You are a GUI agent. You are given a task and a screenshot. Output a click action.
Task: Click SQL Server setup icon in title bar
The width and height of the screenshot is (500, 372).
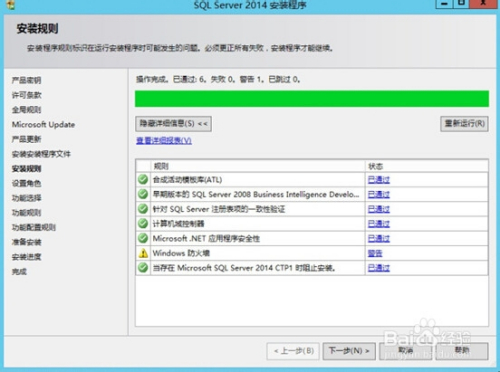point(10,4)
